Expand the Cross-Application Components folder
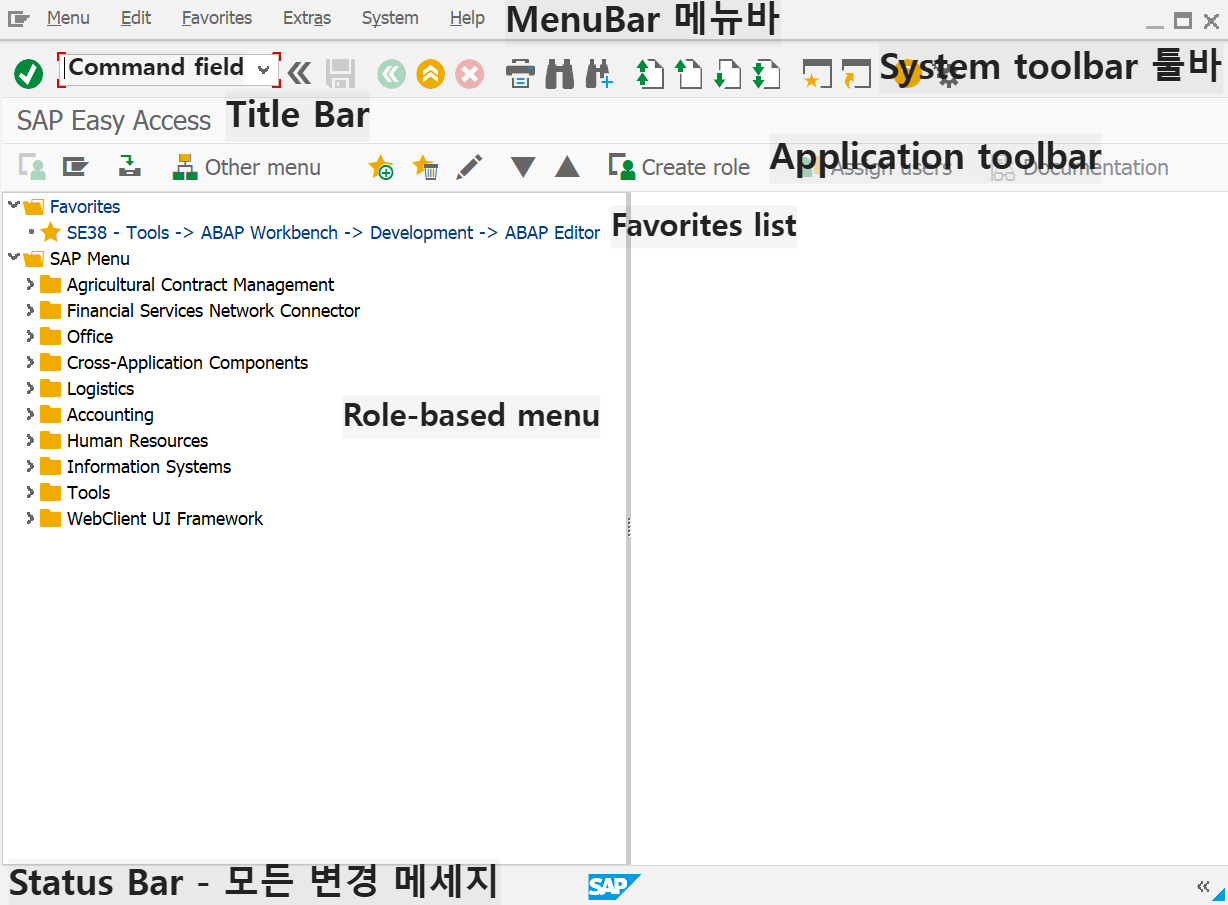The image size is (1228, 905). 30,362
